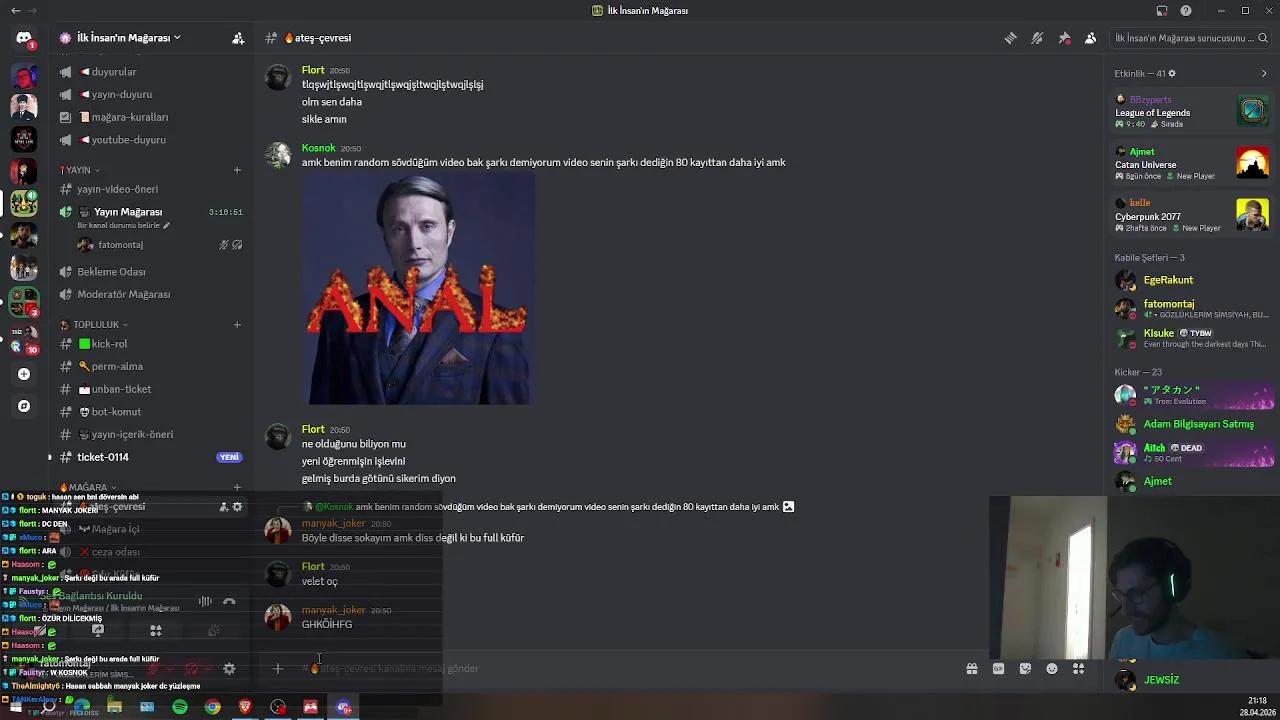Open member Kisuke in member list
Viewport: 1280px width, 720px height.
(x=1192, y=338)
